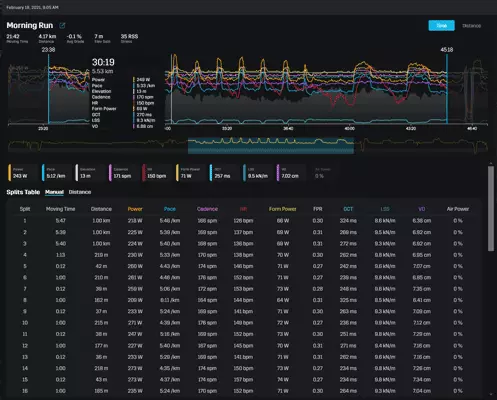Click the Air Power column header

(458, 209)
